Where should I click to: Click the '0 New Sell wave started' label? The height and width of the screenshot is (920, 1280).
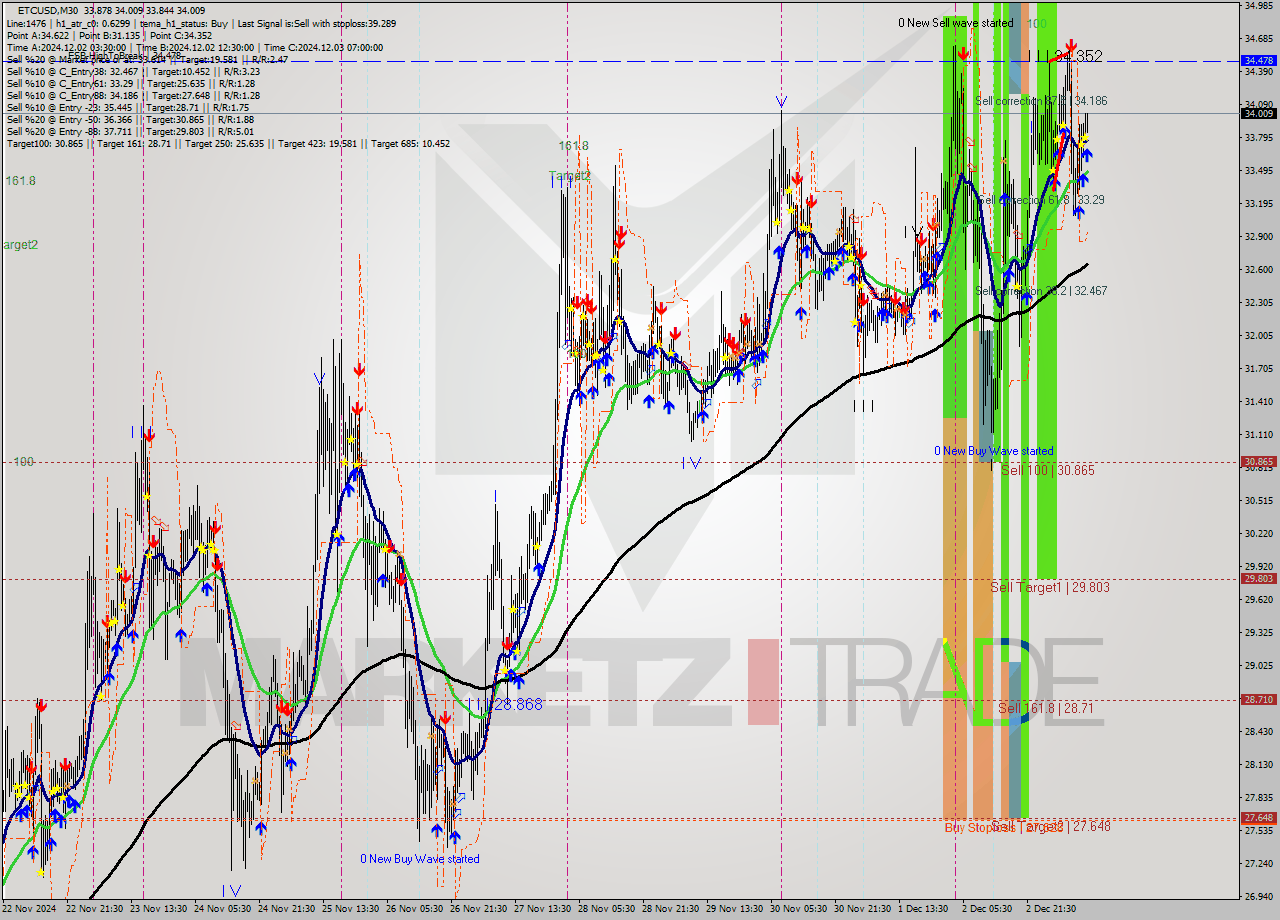[x=955, y=23]
